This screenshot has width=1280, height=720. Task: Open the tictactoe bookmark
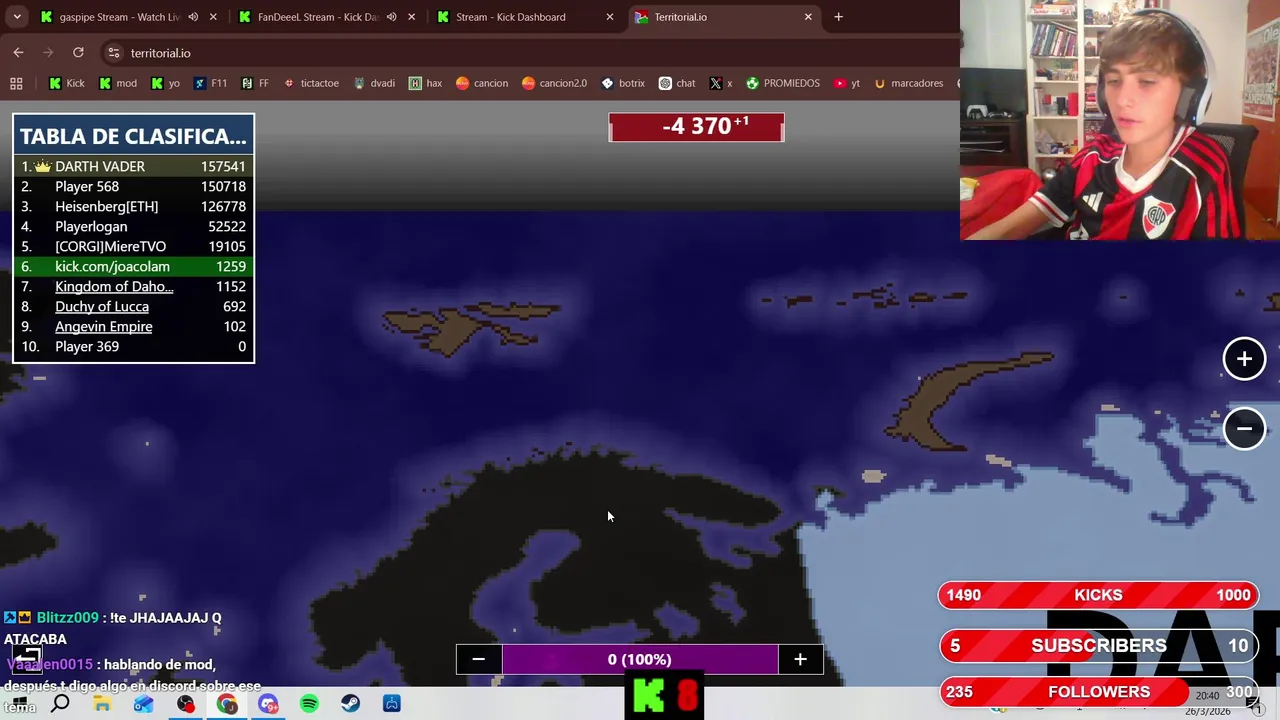coord(310,83)
